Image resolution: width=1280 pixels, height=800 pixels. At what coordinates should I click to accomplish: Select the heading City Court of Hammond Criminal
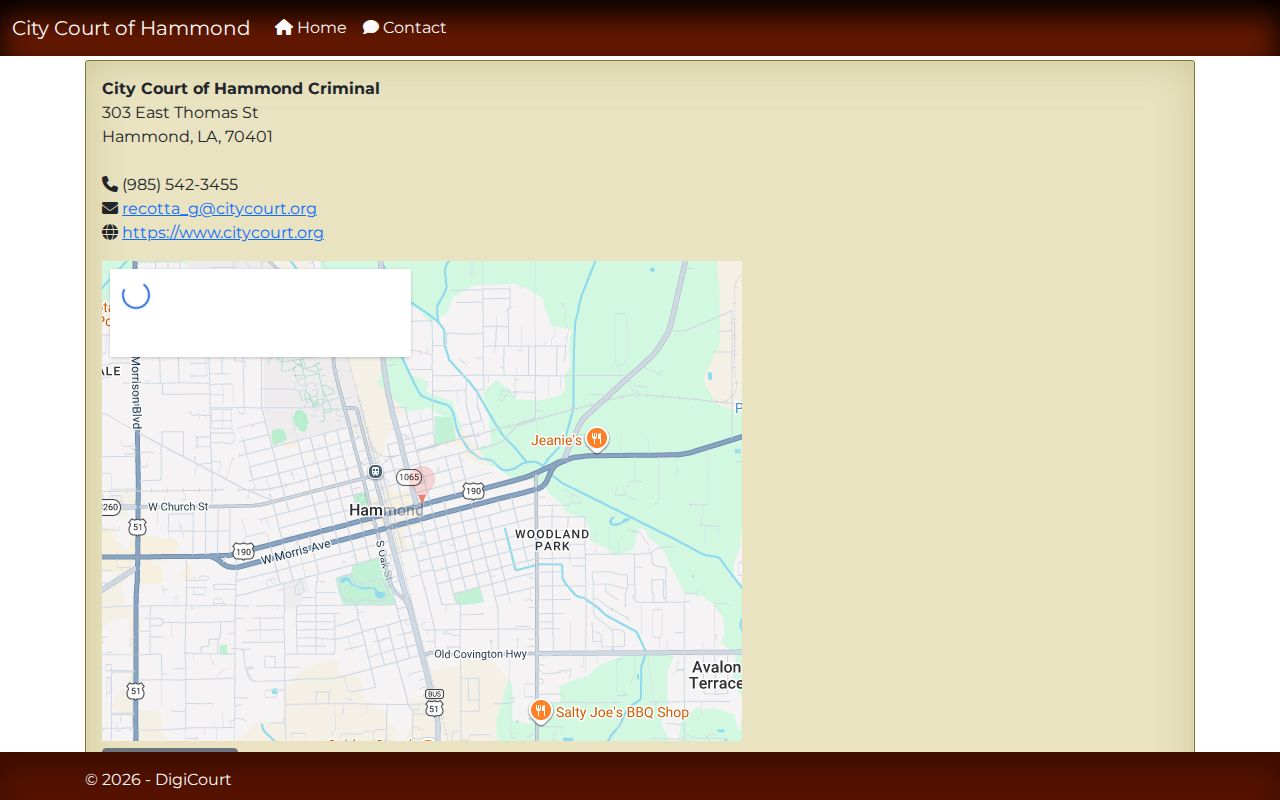(241, 88)
